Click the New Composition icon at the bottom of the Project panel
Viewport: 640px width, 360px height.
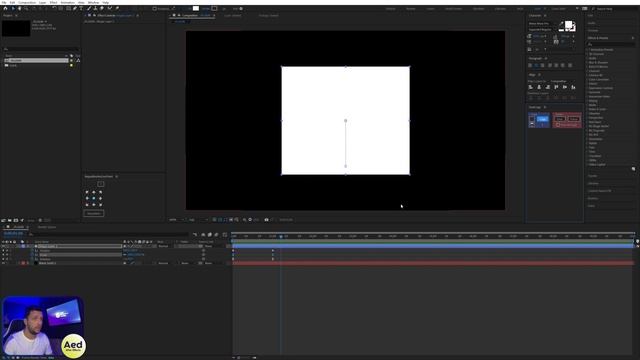click(x=16, y=220)
